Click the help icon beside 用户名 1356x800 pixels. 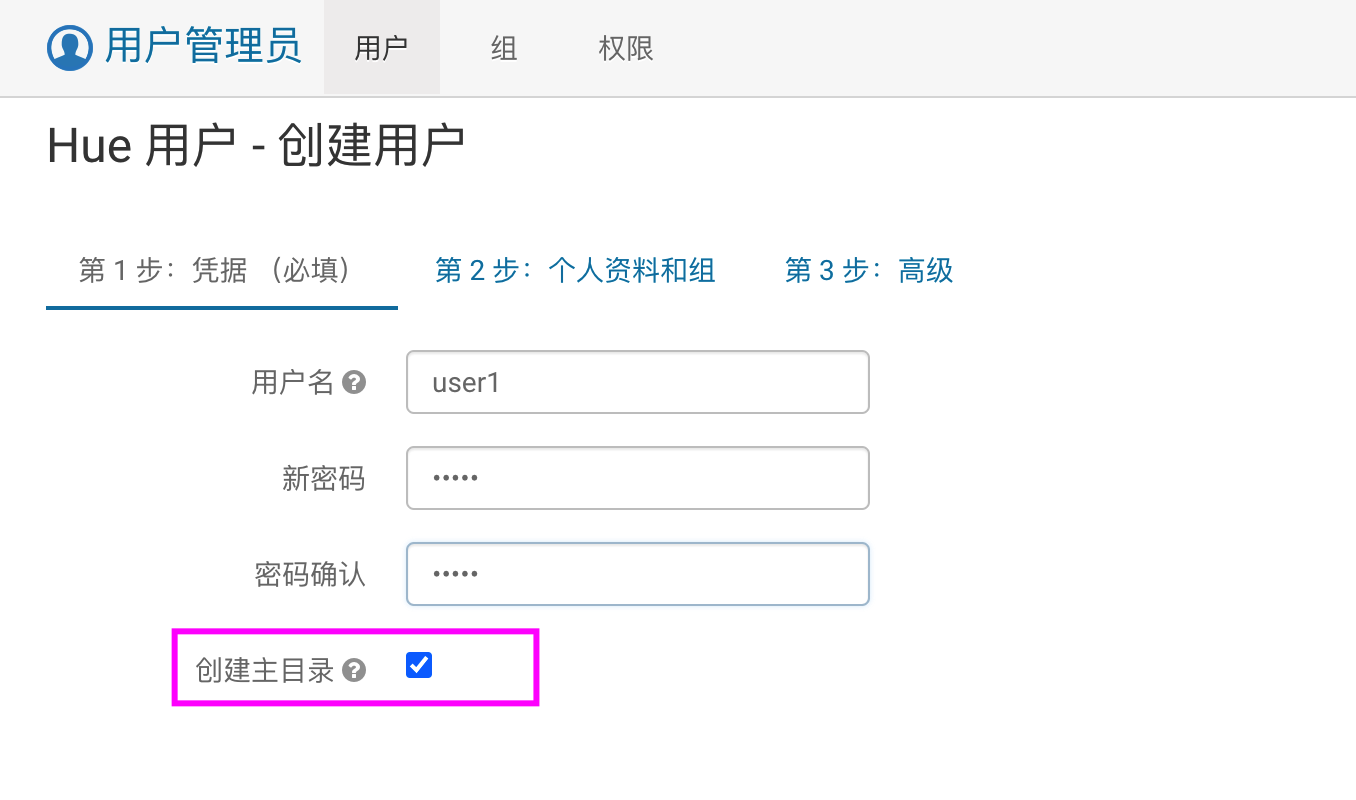[x=354, y=382]
